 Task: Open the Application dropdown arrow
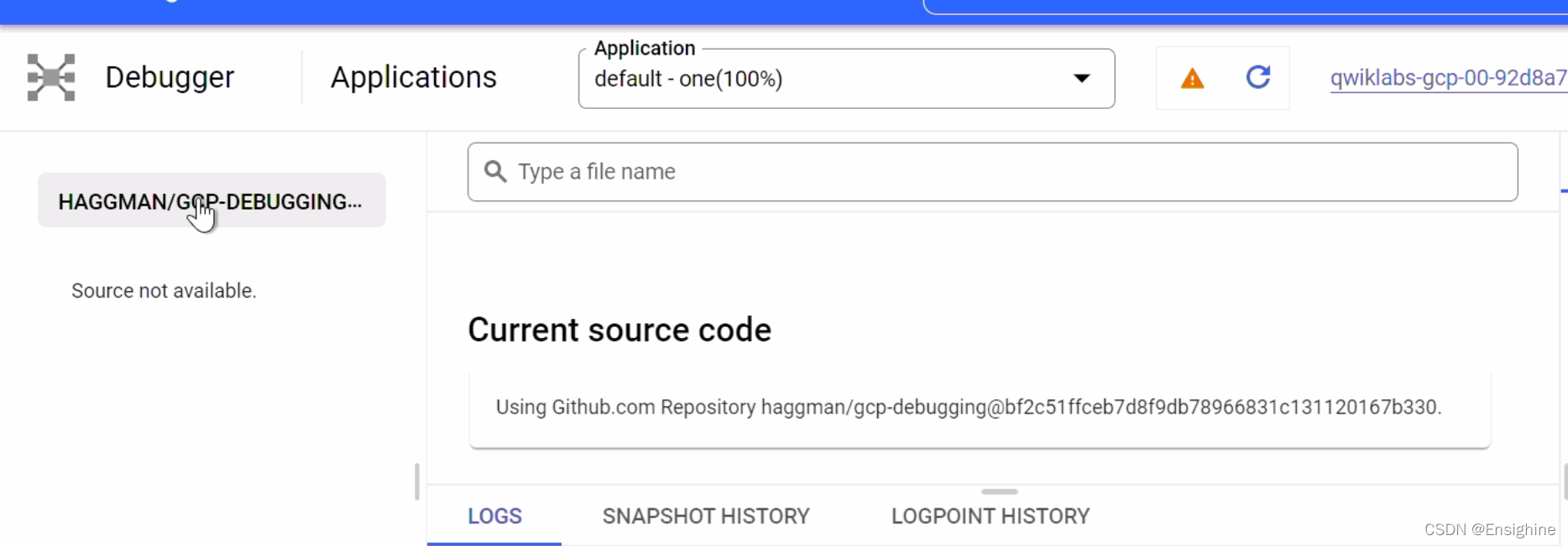pyautogui.click(x=1082, y=79)
